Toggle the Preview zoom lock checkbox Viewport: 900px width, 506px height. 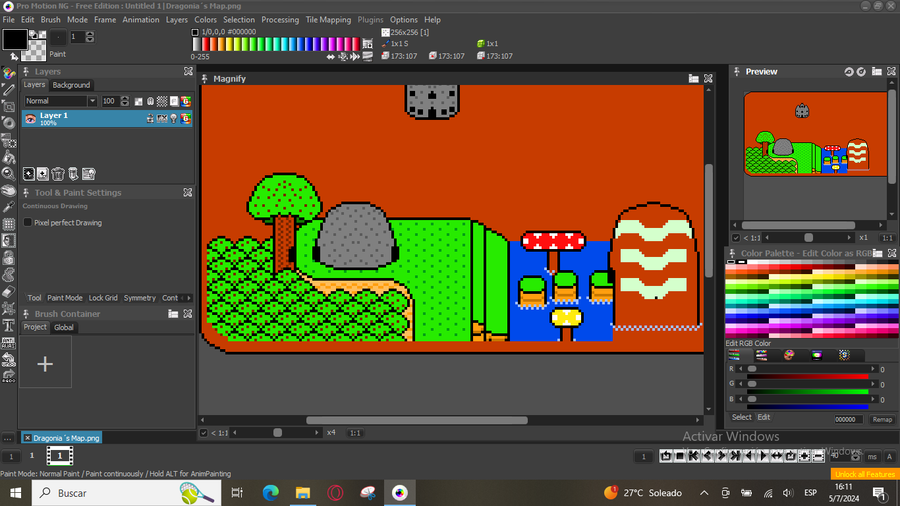(736, 238)
